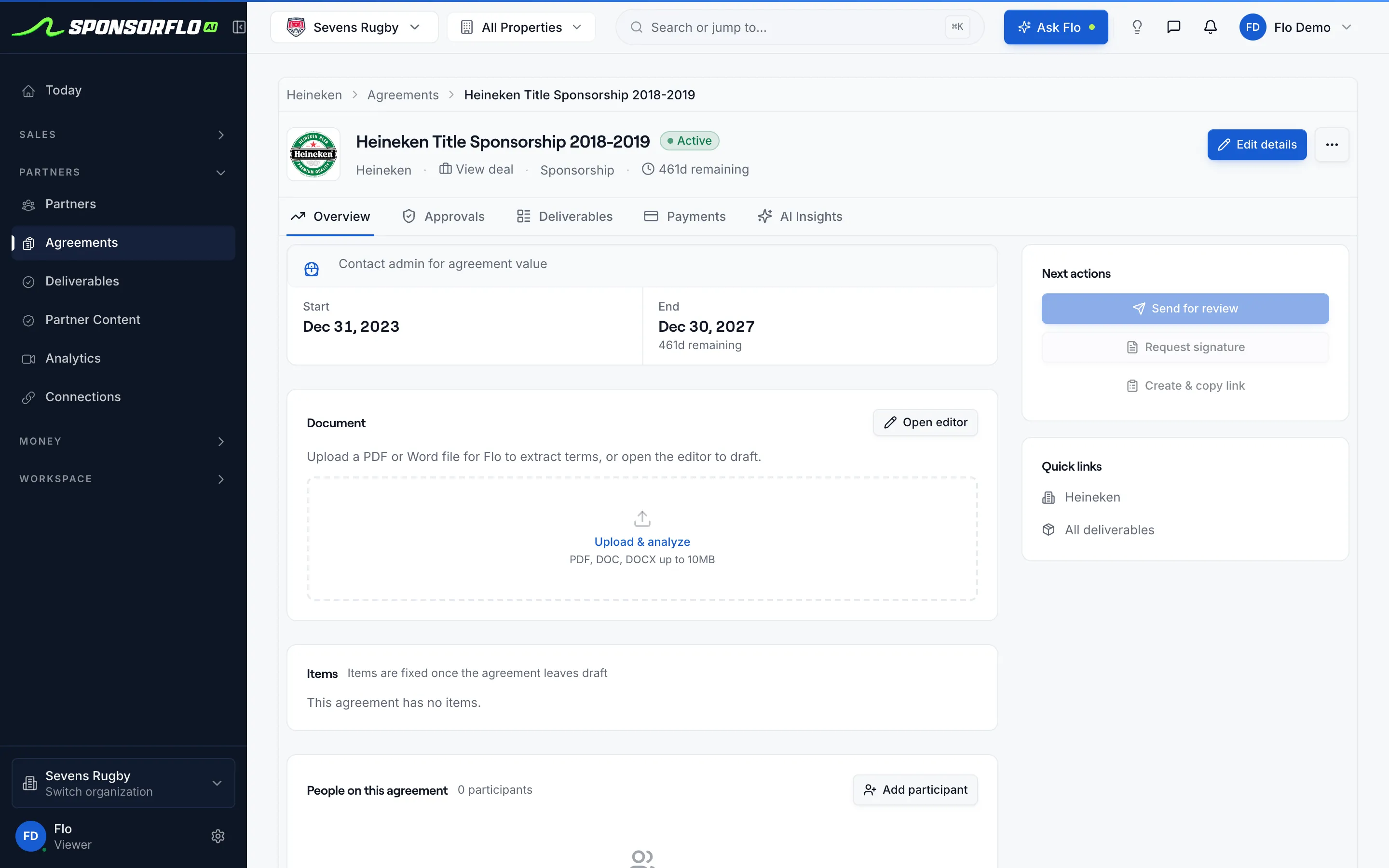This screenshot has width=1389, height=868.
Task: Click Upload & analyze link
Action: tap(642, 542)
